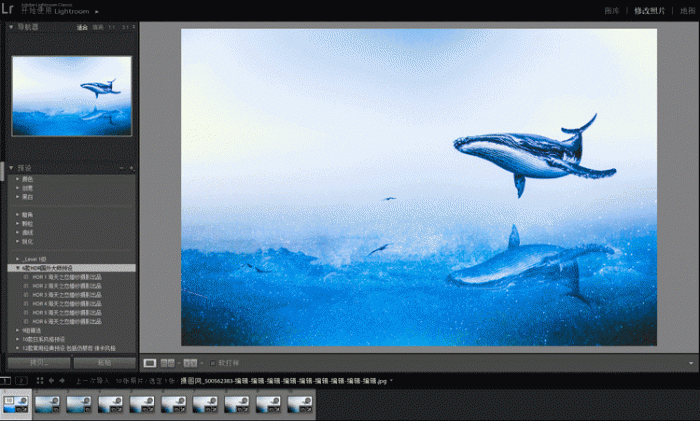Select filmstrip thumbnail 10
The width and height of the screenshot is (700, 421).
pos(300,404)
